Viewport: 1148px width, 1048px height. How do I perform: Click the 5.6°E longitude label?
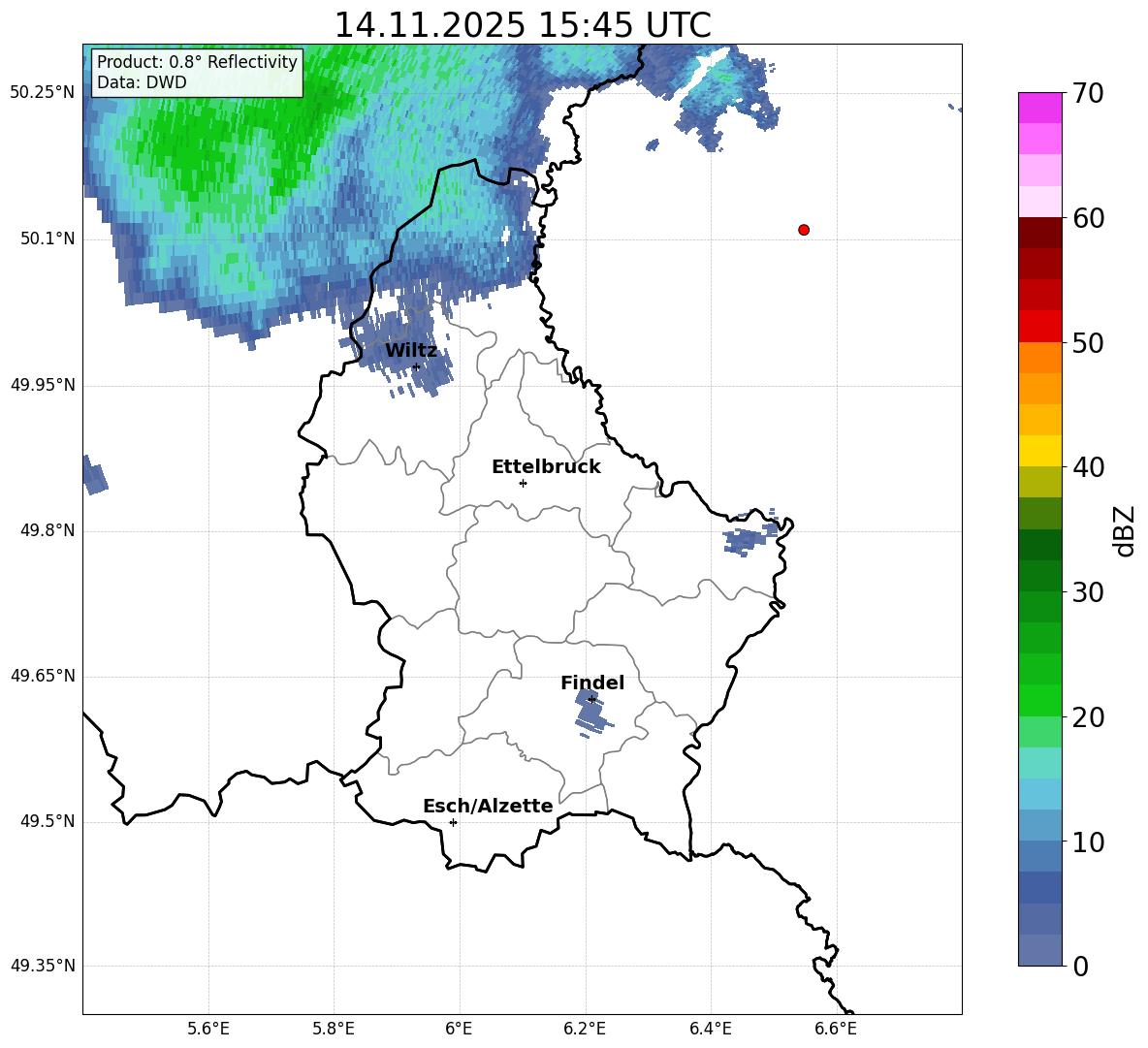pos(208,1029)
